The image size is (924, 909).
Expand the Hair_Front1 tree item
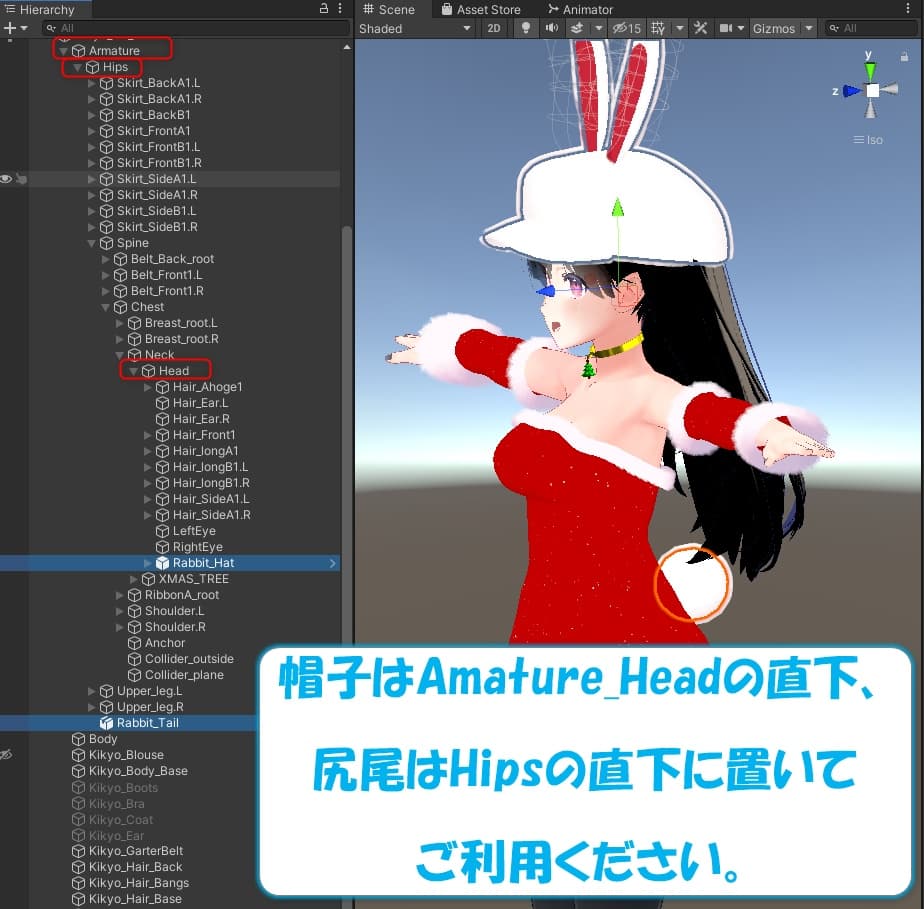coord(147,435)
